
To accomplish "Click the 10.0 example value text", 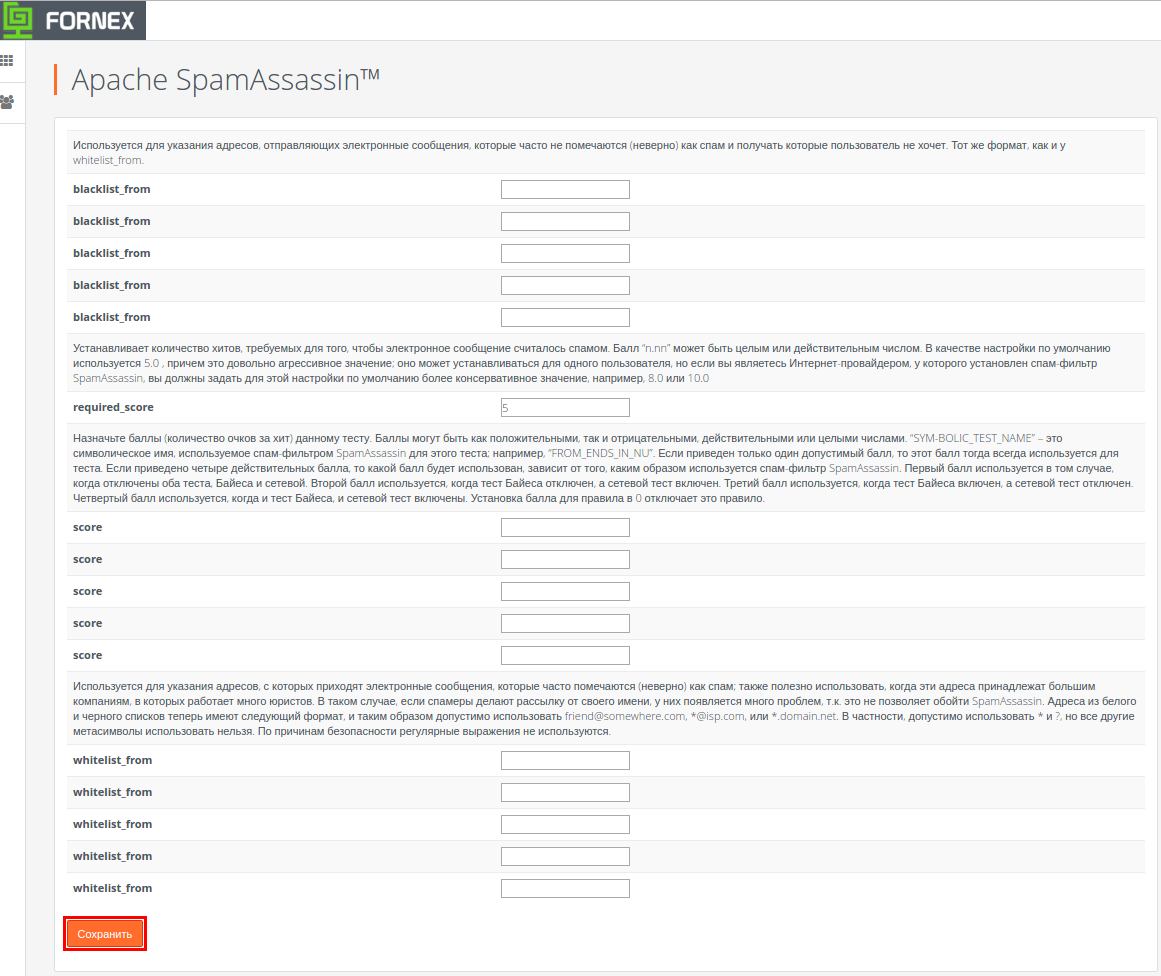I will click(698, 378).
